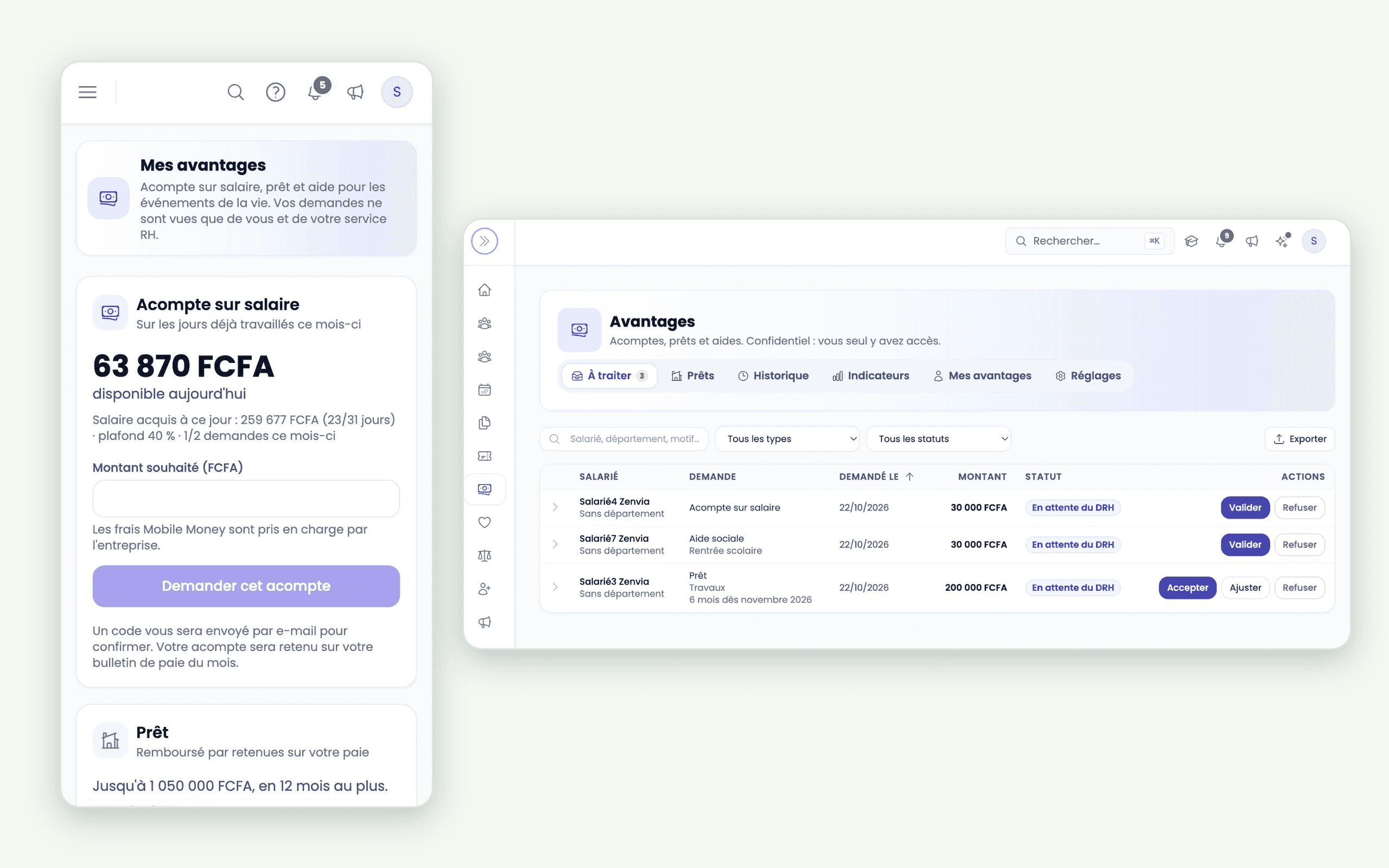Open the Mes avantages tab
This screenshot has width=1389, height=868.
(982, 375)
